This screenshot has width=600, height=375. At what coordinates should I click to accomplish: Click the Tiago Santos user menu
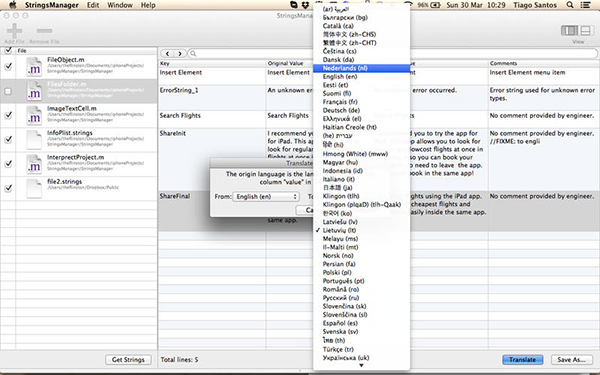(535, 5)
